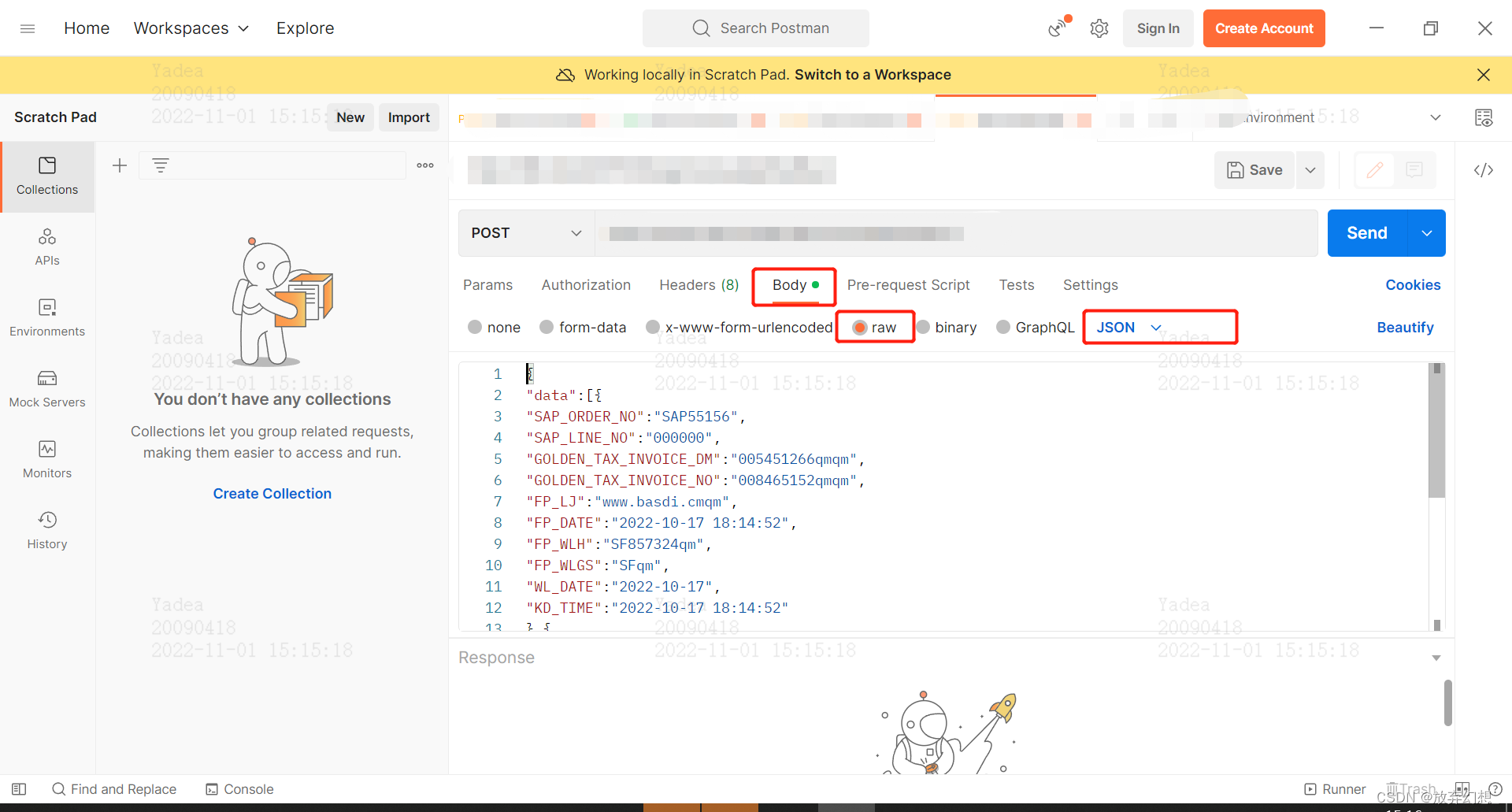Screen dimensions: 1512x812
Task: Open the two-pane view icon in status bar
Action: tap(1462, 789)
